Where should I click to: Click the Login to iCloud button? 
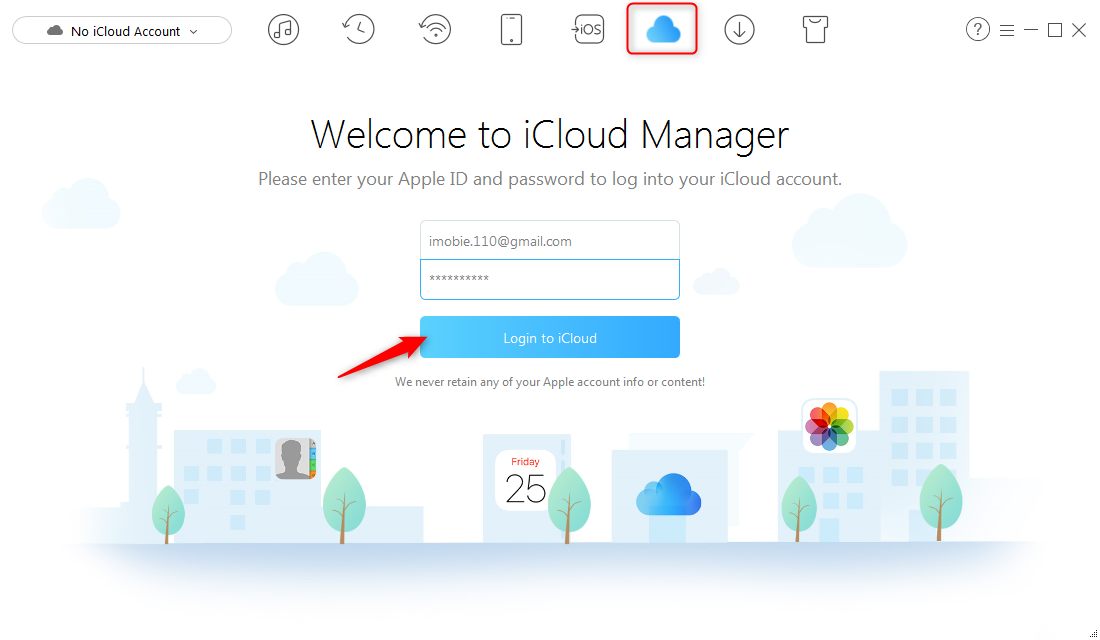(550, 337)
